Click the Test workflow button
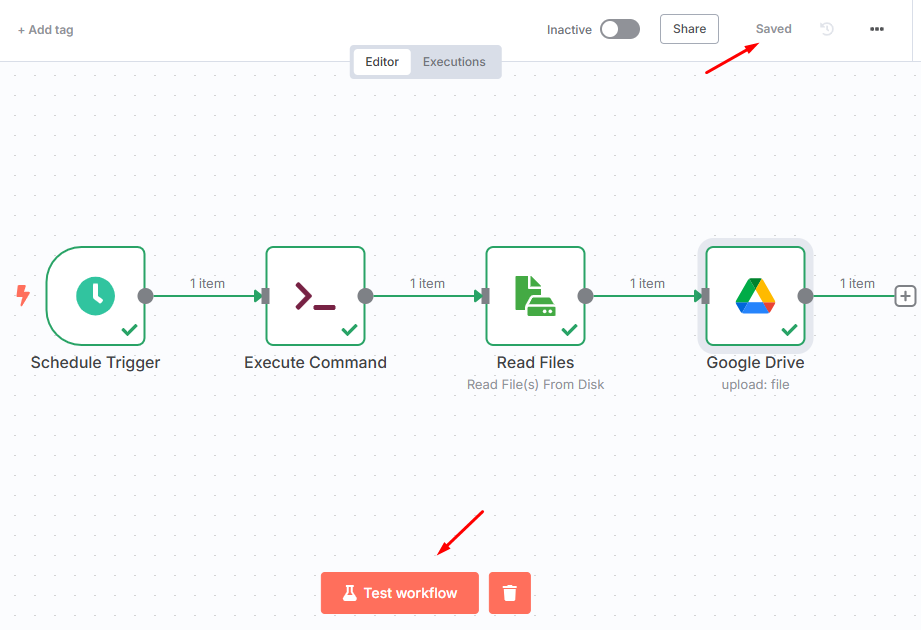 pos(400,593)
